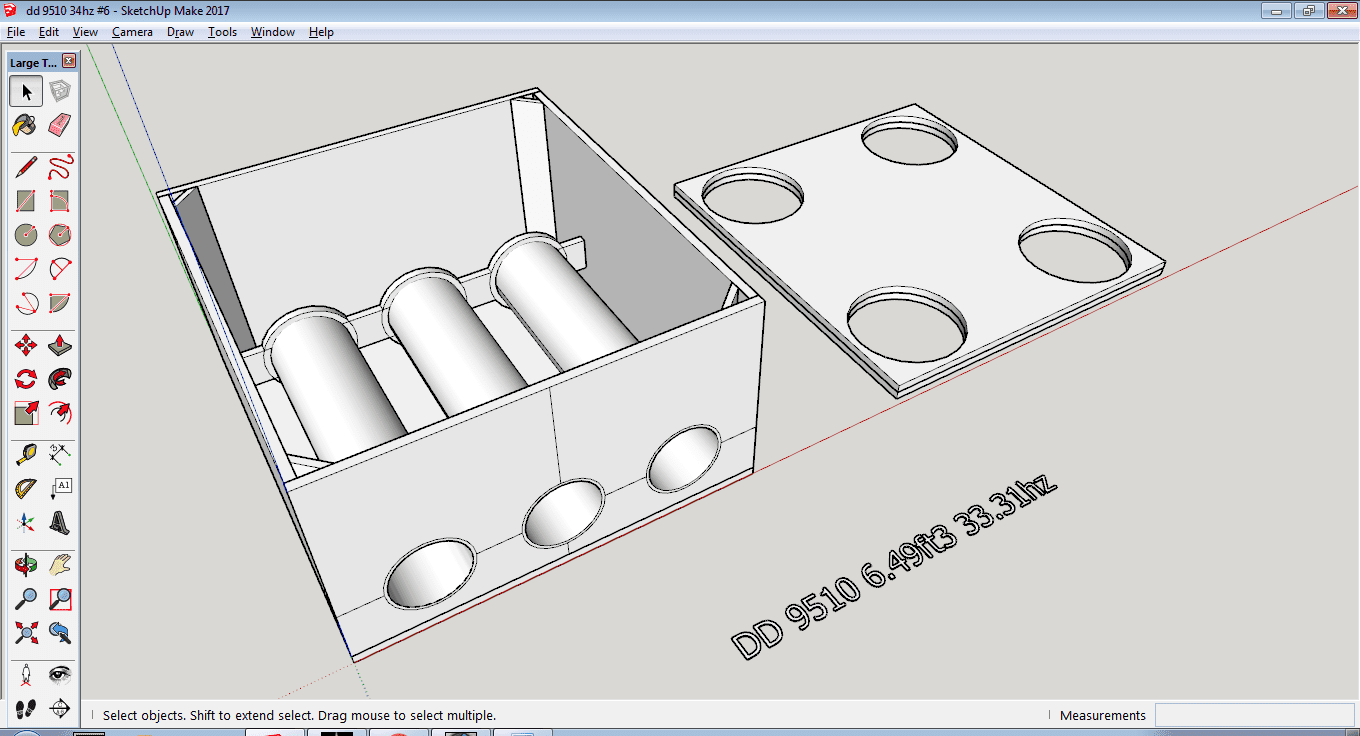Open the View menu
Image resolution: width=1360 pixels, height=736 pixels.
(x=85, y=32)
